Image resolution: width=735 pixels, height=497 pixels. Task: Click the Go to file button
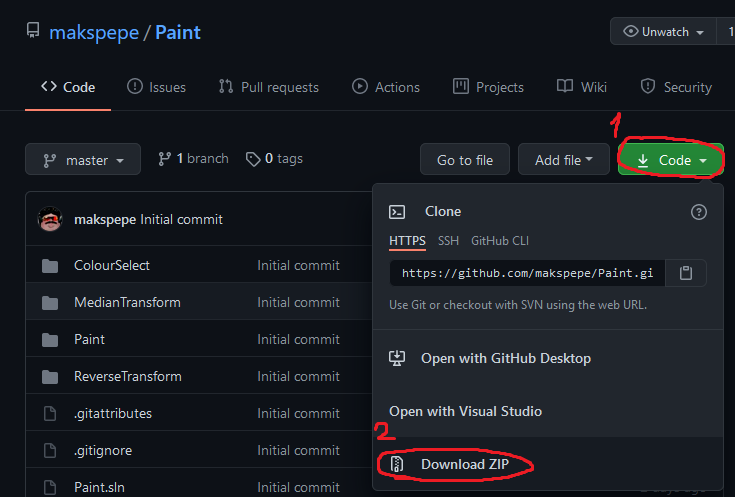pyautogui.click(x=465, y=159)
